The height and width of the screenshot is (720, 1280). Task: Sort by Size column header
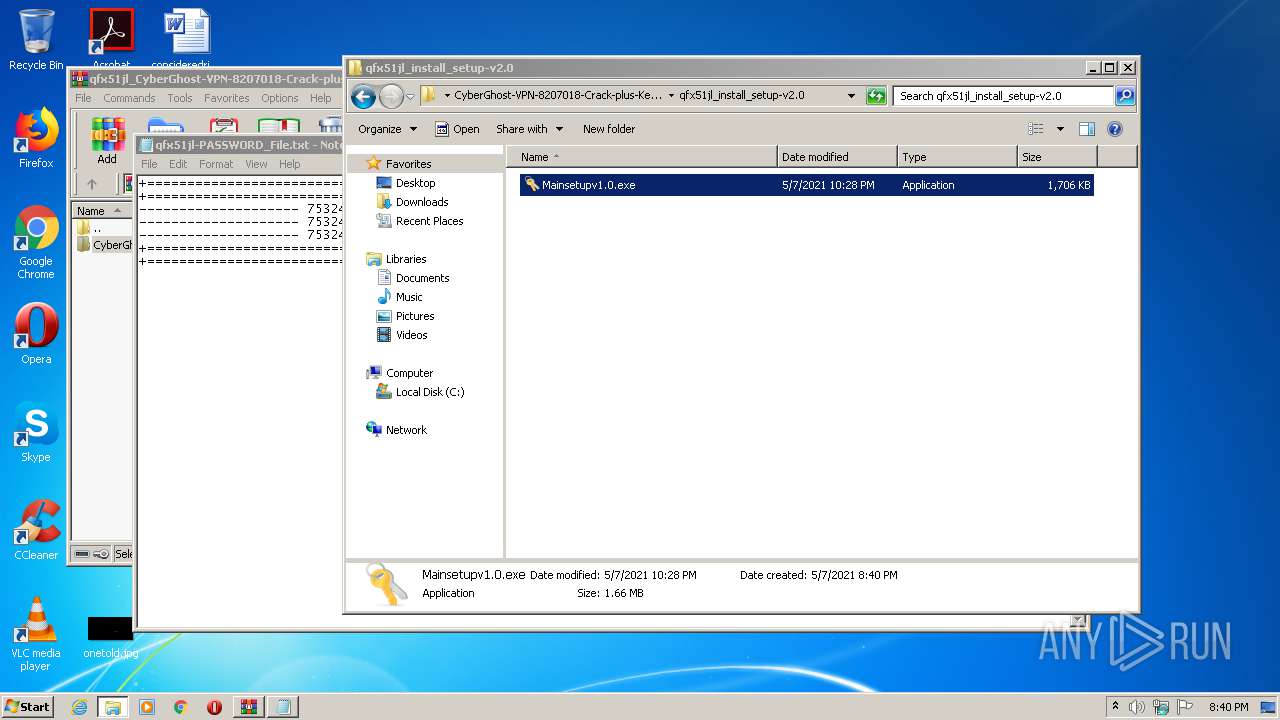pyautogui.click(x=1057, y=157)
